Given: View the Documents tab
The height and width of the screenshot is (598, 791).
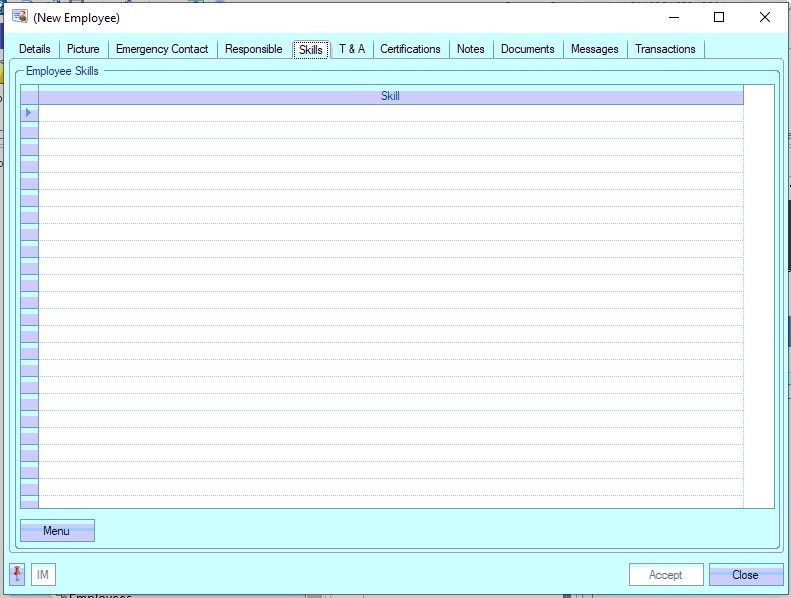Looking at the screenshot, I should click(x=527, y=49).
